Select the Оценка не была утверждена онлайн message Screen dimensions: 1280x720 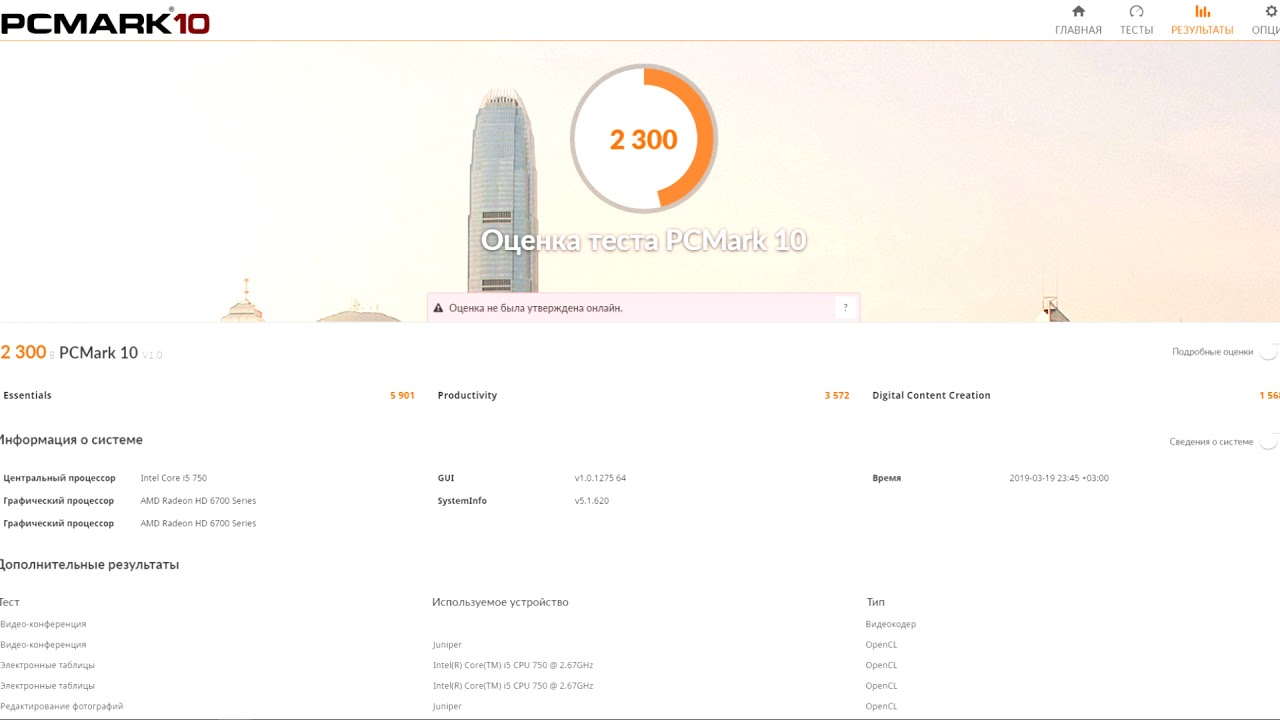click(x=536, y=308)
